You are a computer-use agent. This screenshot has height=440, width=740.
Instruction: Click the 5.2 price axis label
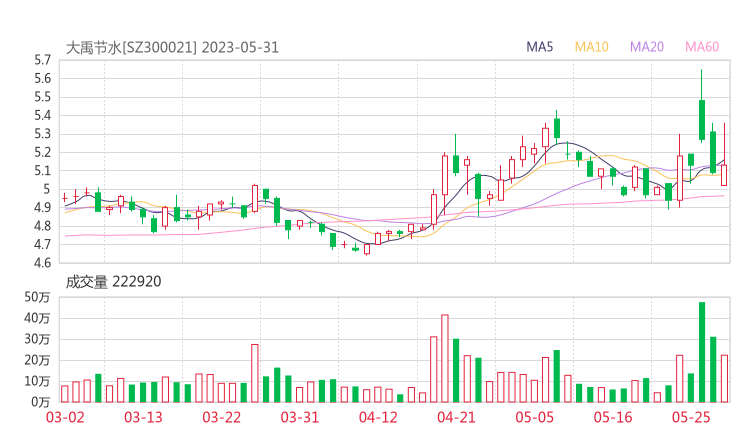[x=42, y=152]
